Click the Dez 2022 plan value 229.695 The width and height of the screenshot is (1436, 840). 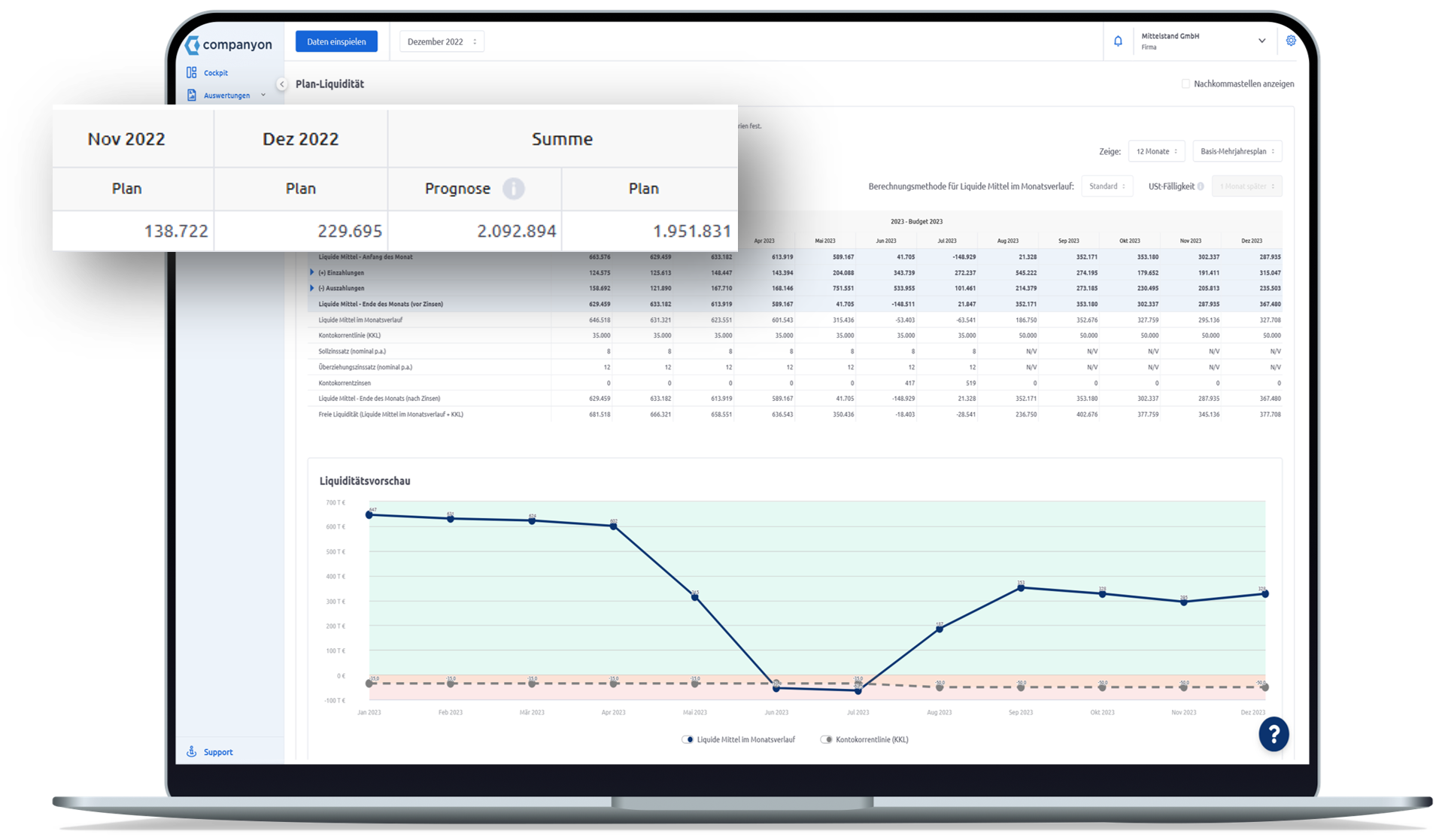(350, 231)
